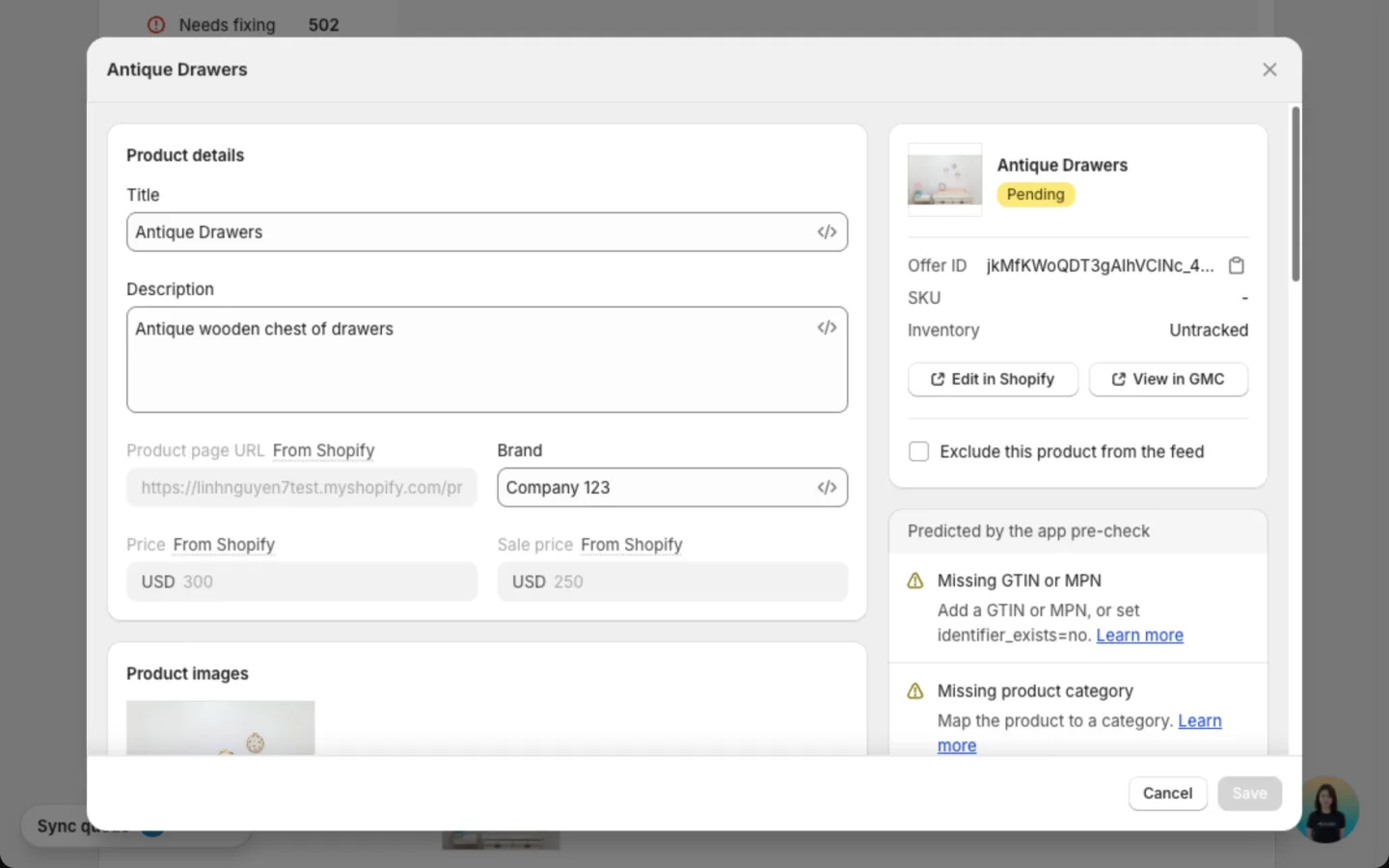Click the Price field USD 300
Viewport: 1389px width, 868px height.
302,582
